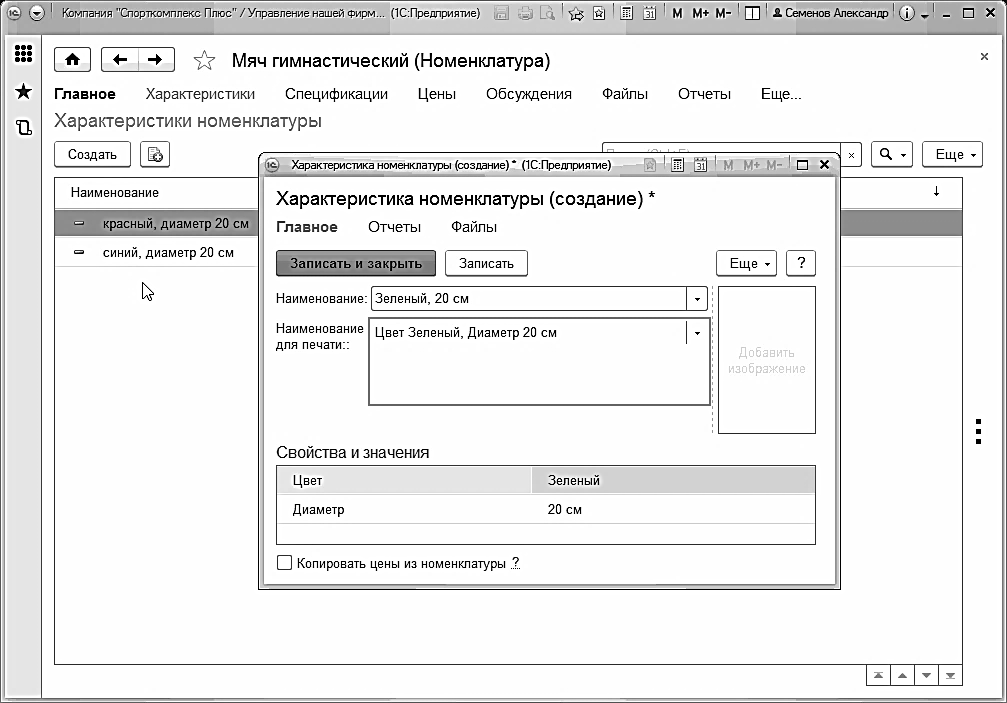The height and width of the screenshot is (703, 1007).
Task: Open History icon in left sidebar
Action: point(23,128)
